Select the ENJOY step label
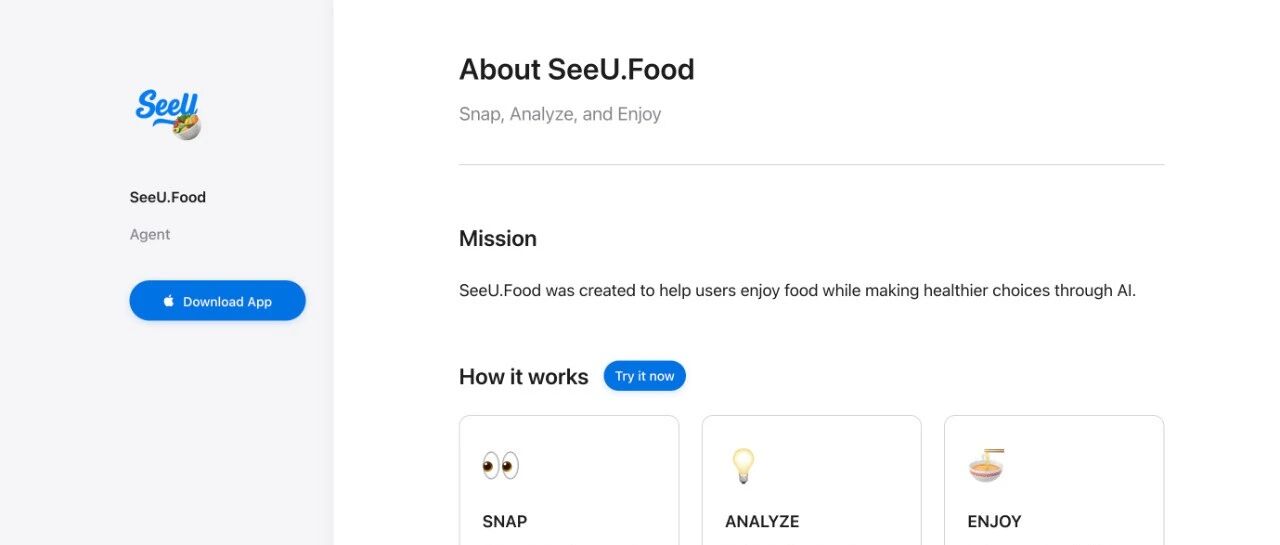 [994, 521]
